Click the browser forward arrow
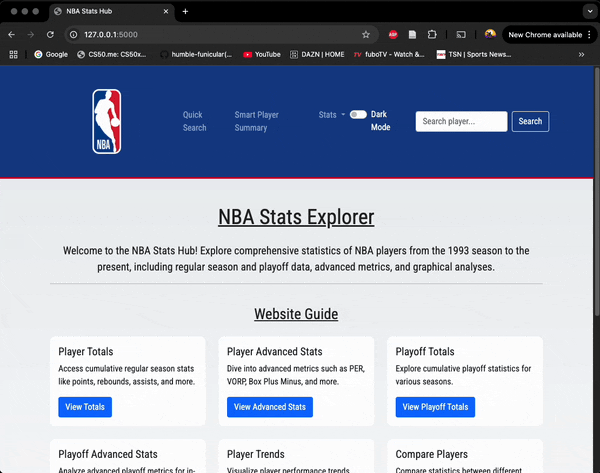600x473 pixels. coord(31,35)
